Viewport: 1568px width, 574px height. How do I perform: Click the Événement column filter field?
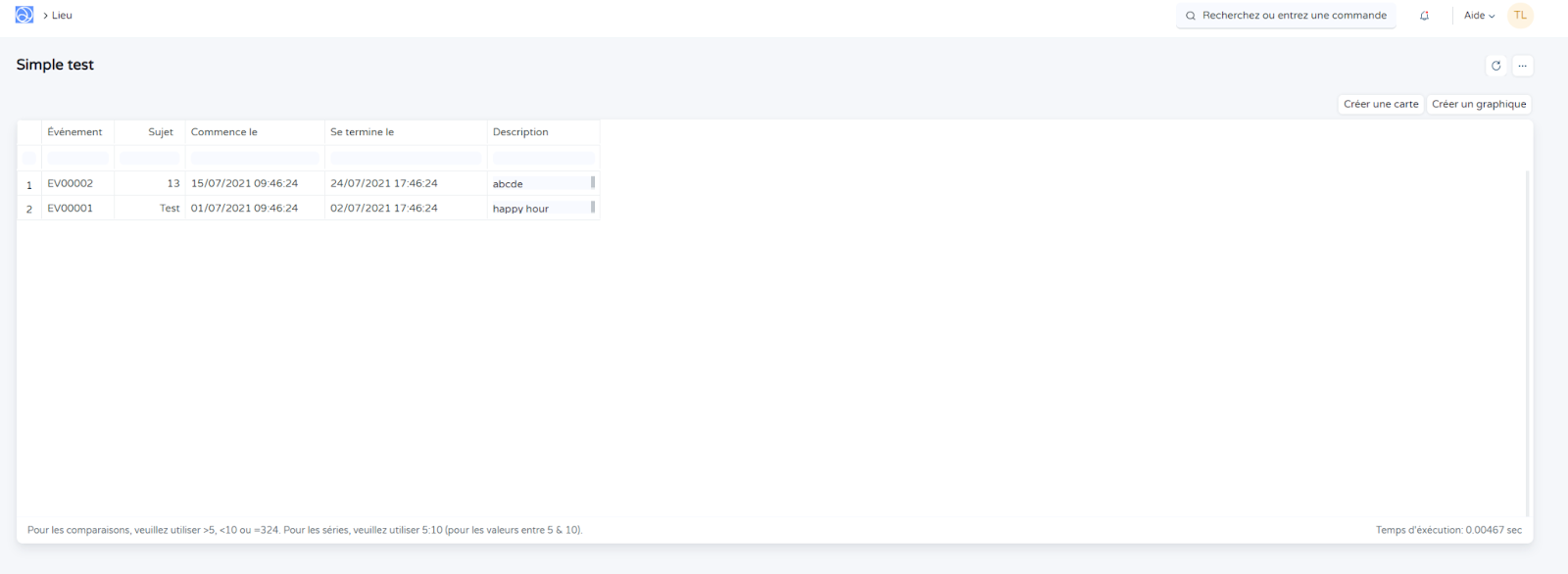point(78,159)
